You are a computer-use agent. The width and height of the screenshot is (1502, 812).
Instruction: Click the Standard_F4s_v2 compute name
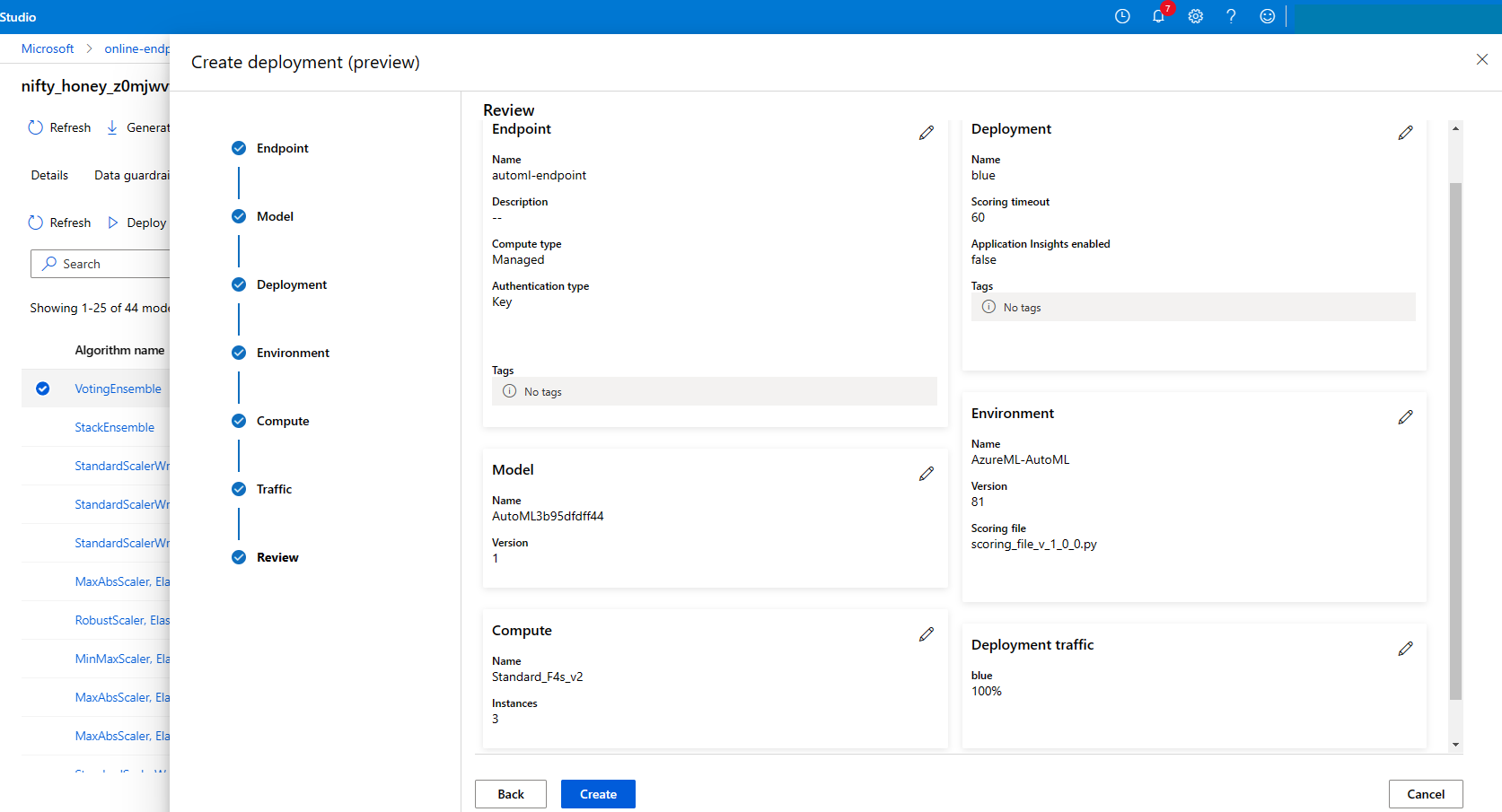pos(537,677)
